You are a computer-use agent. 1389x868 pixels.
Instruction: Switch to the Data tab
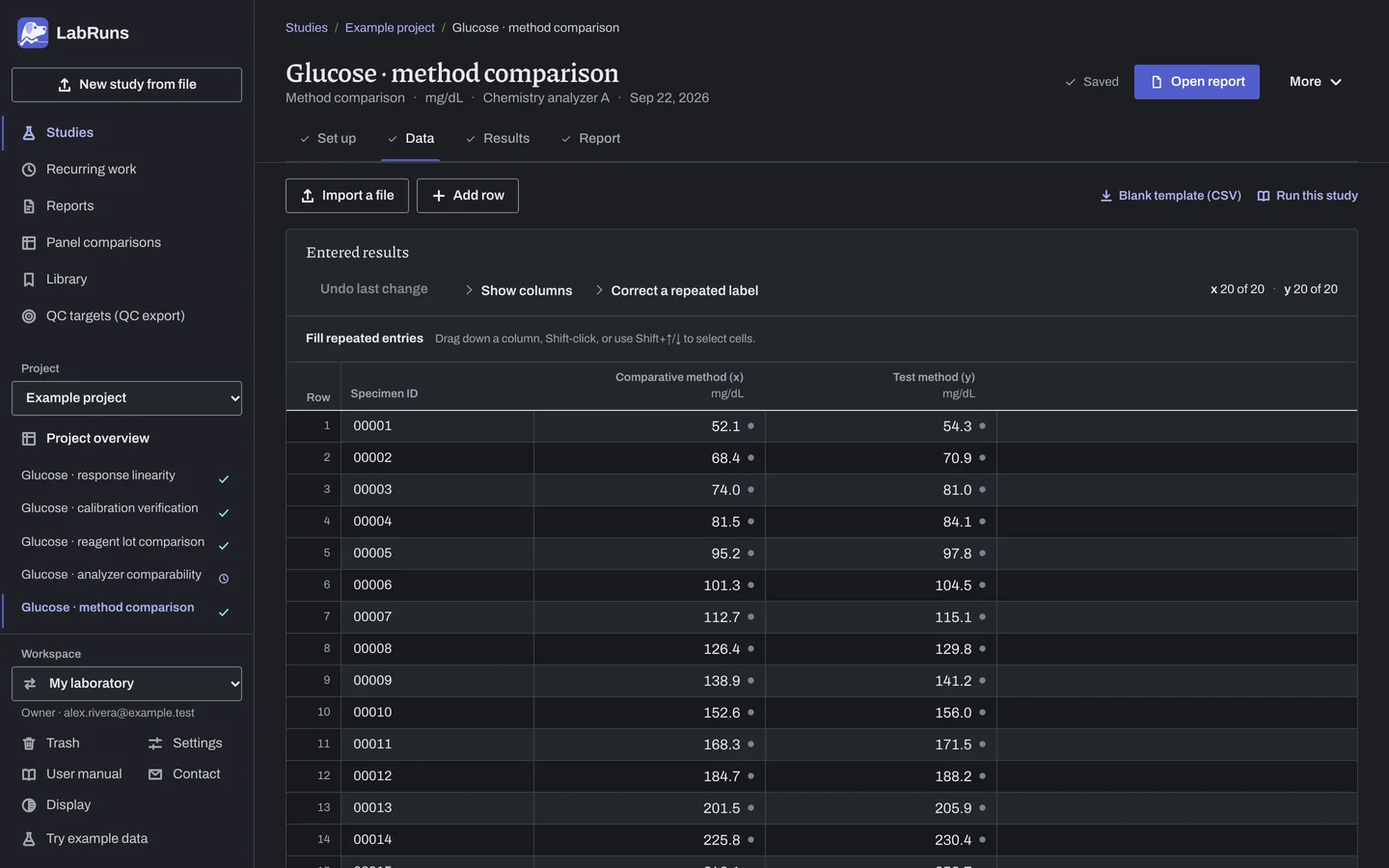(410, 139)
